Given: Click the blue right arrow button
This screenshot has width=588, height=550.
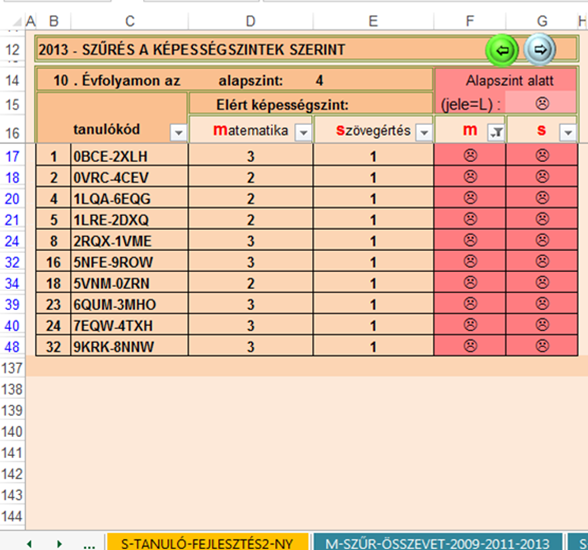Looking at the screenshot, I should (539, 49).
